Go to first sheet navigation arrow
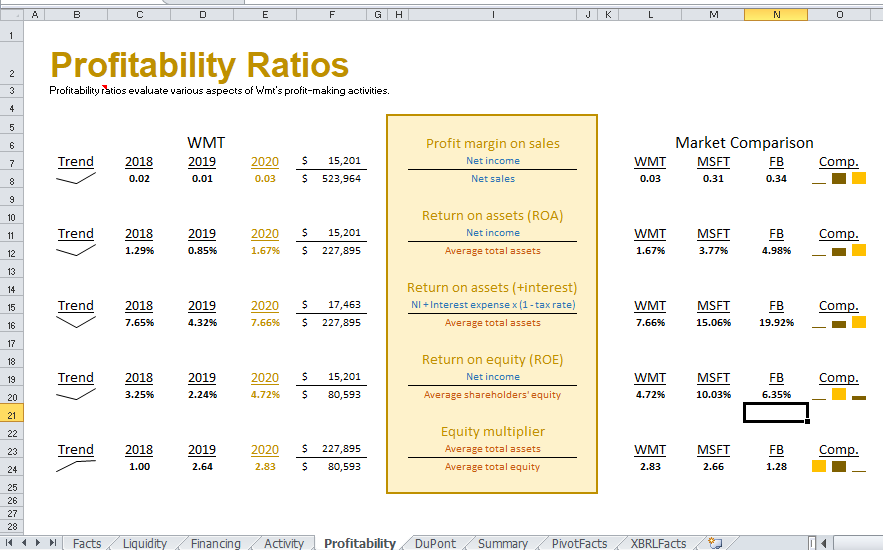The height and width of the screenshot is (550, 883). (10, 543)
